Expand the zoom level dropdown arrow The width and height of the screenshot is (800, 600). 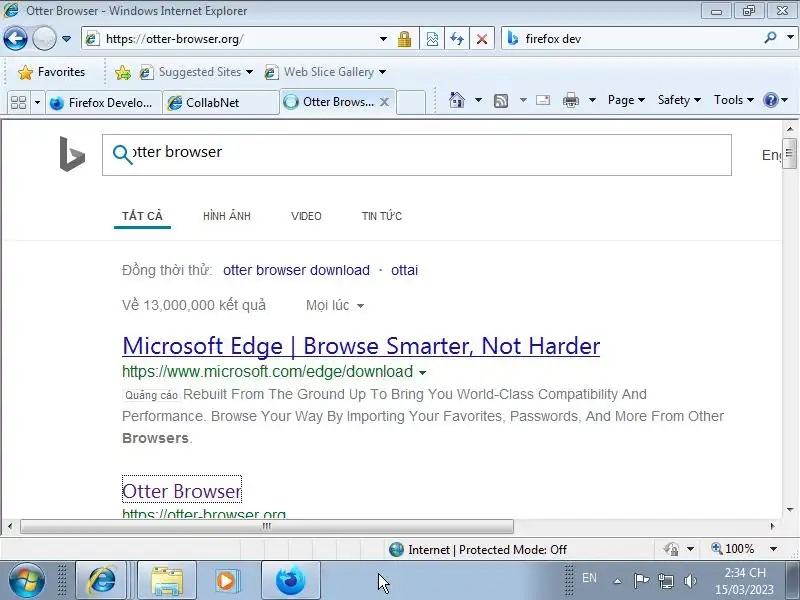pos(773,549)
